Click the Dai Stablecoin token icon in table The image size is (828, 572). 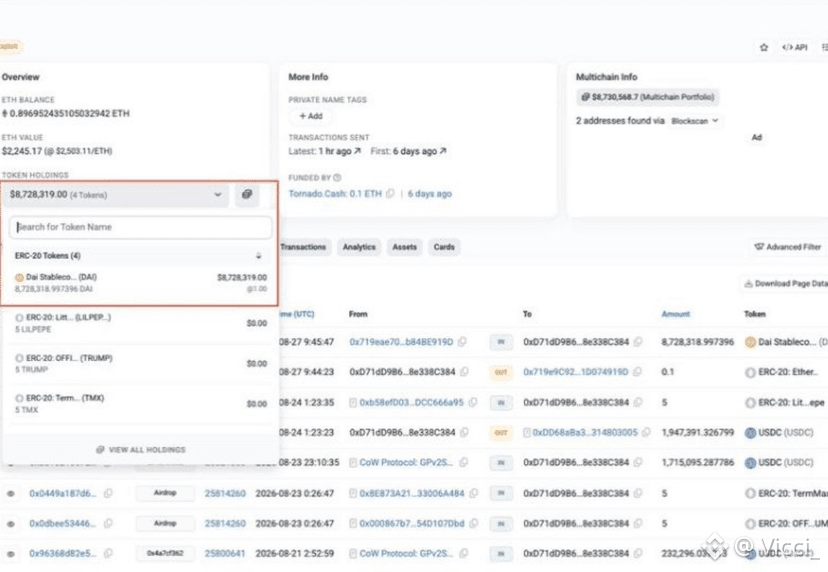coord(750,342)
